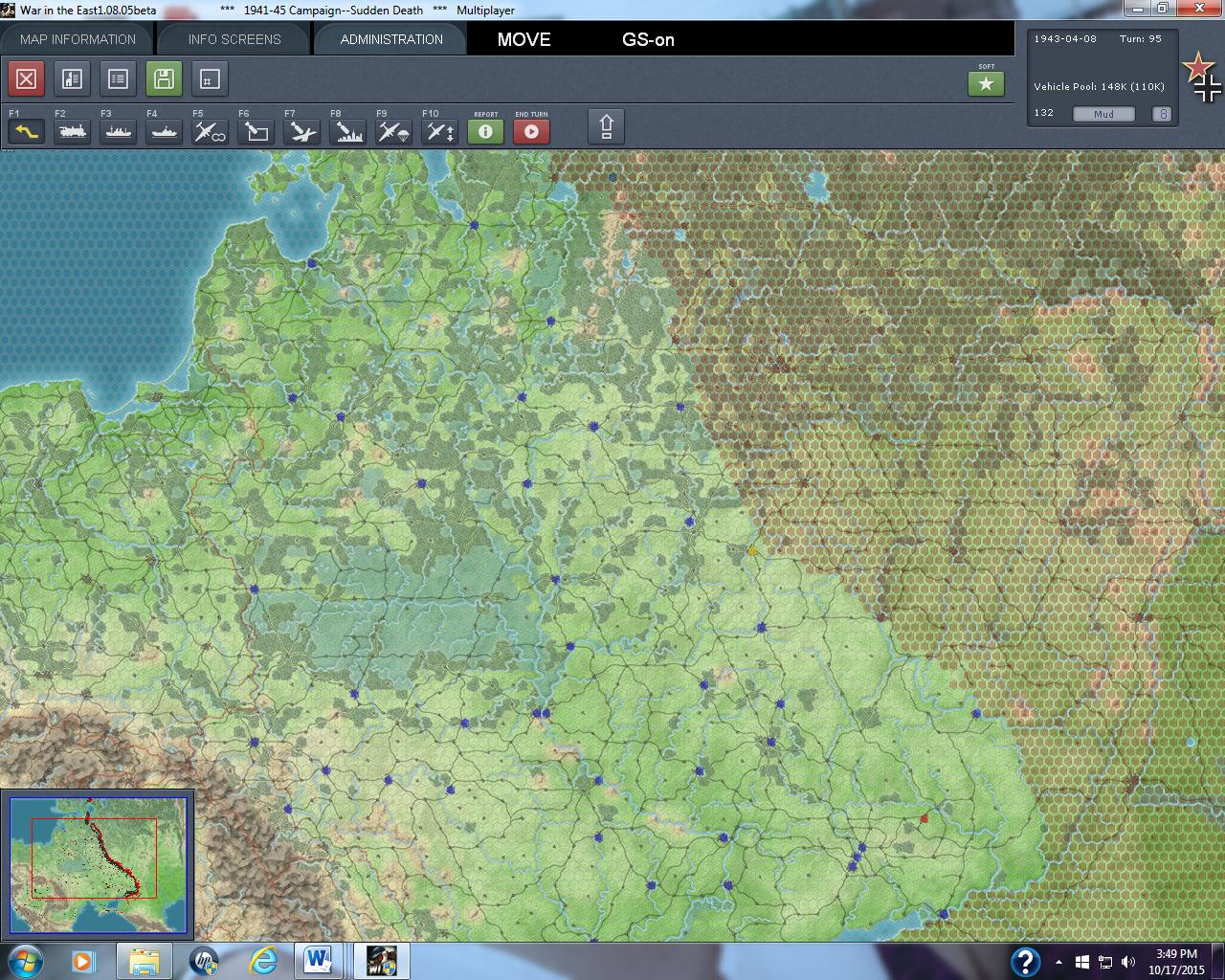The height and width of the screenshot is (980, 1225).
Task: Click the orange city marker on the map
Action: tap(751, 550)
